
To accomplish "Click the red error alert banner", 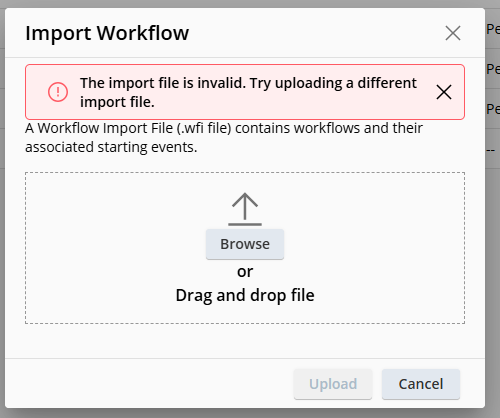I will [x=245, y=92].
